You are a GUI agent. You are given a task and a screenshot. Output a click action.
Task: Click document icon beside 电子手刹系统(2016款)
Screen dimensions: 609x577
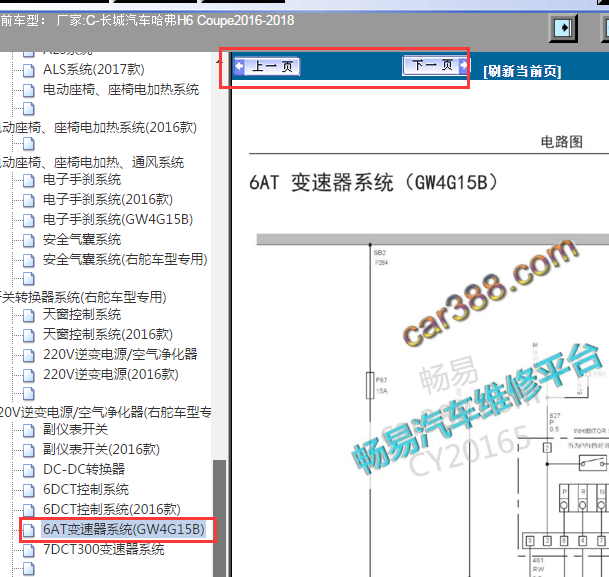click(28, 200)
